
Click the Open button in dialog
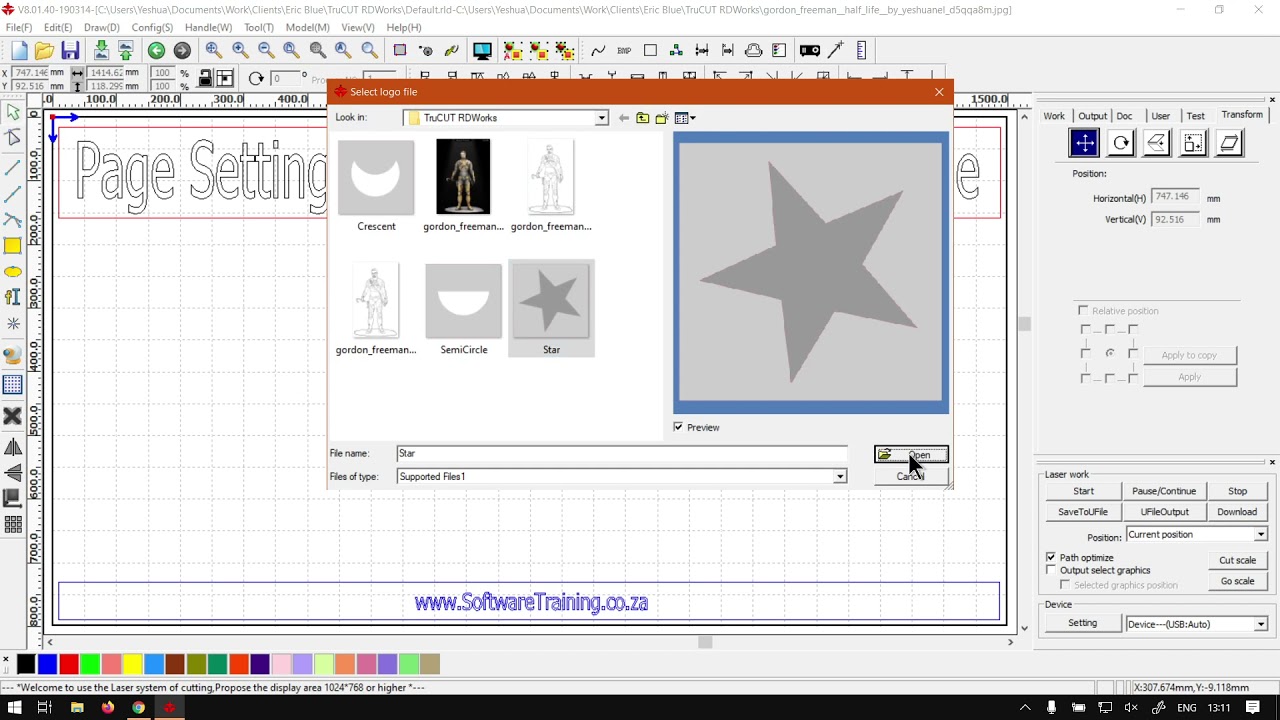click(x=911, y=455)
